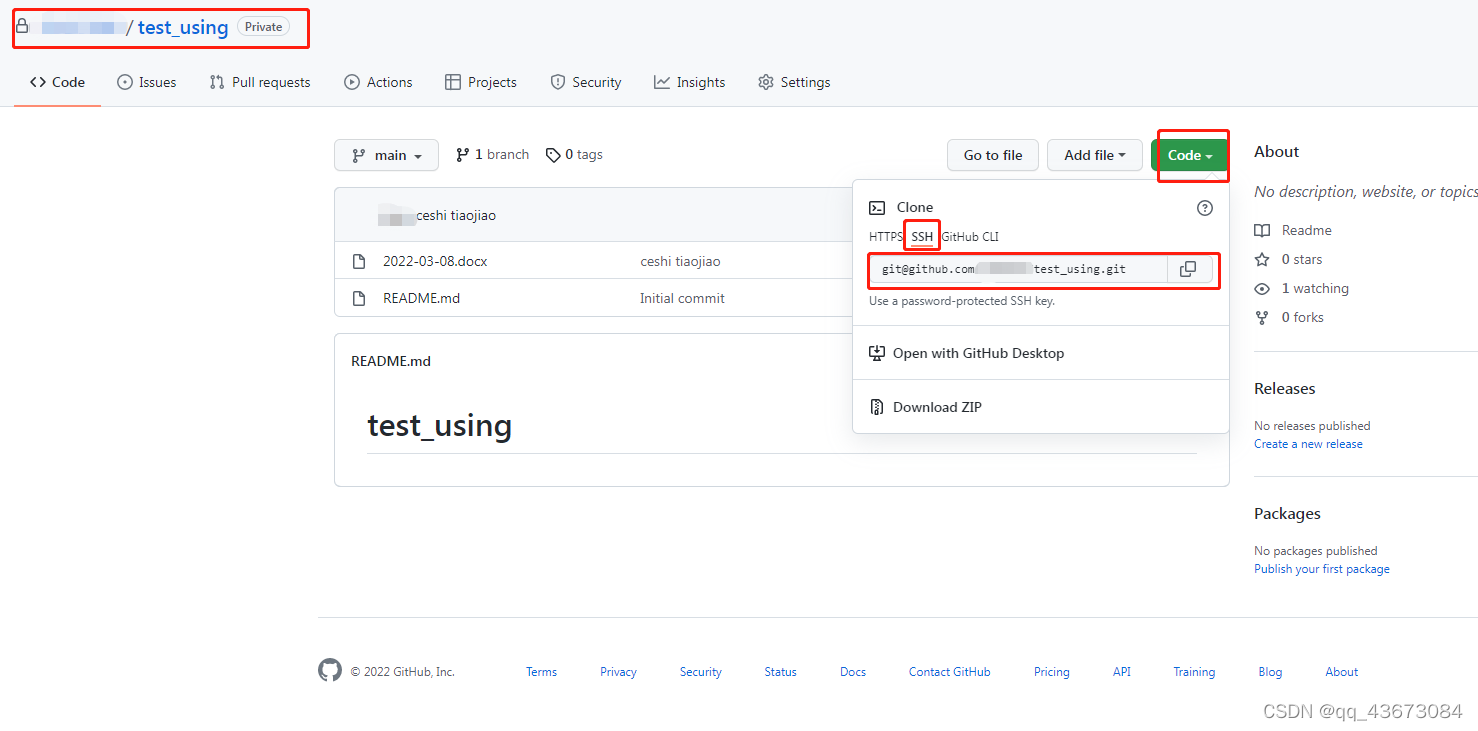
Task: Open the Initial commit link
Action: [682, 298]
